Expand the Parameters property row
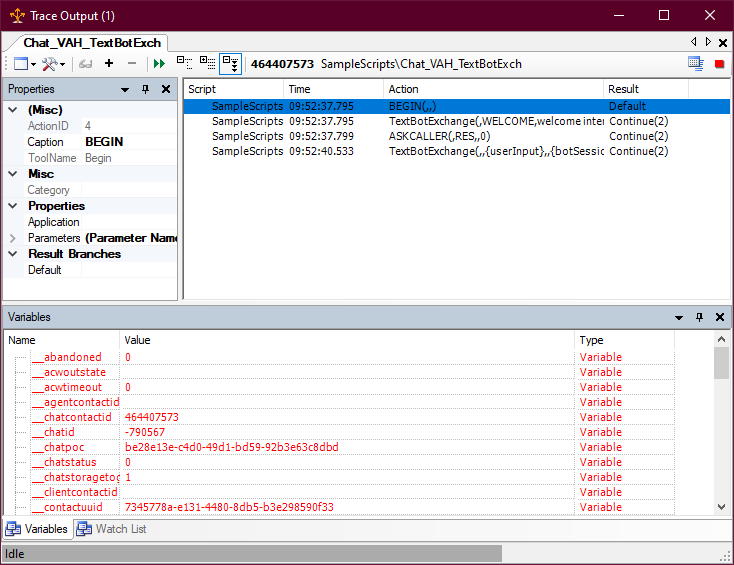Screen dimensions: 734x565 click(x=12, y=238)
